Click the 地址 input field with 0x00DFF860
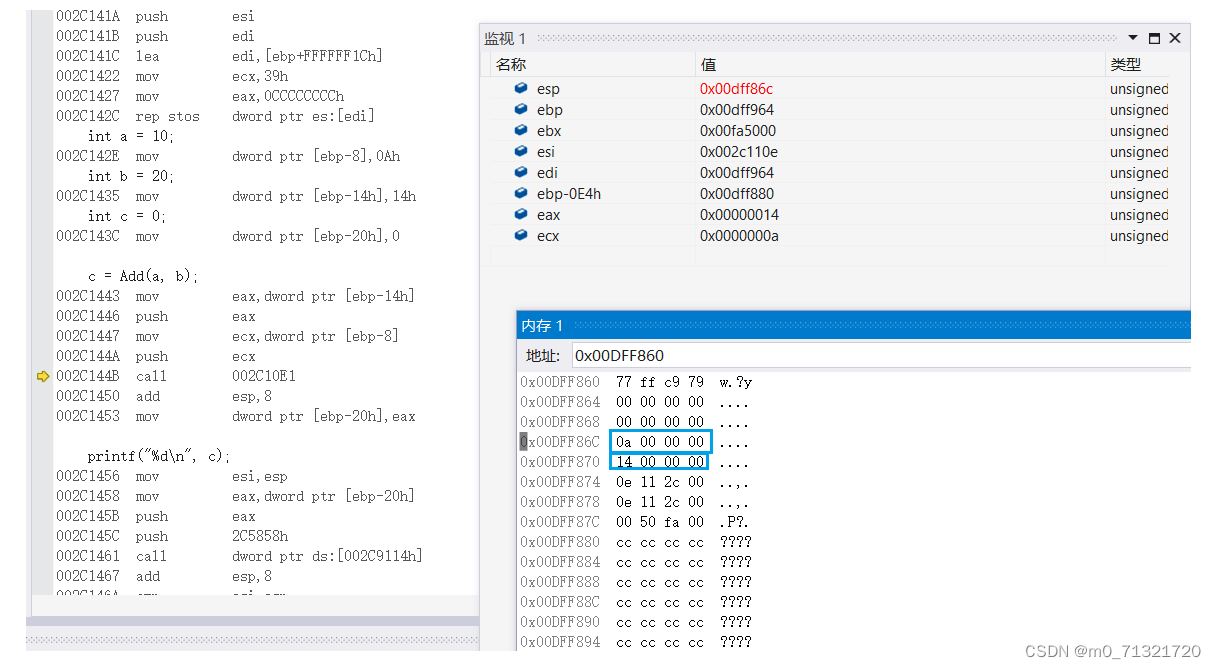 [881, 355]
